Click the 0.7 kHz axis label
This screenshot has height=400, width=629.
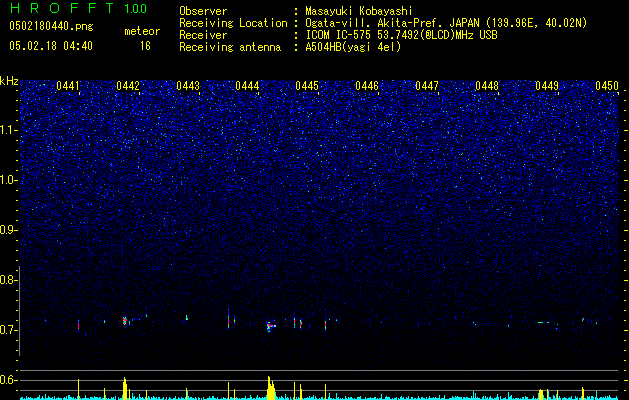pyautogui.click(x=8, y=330)
